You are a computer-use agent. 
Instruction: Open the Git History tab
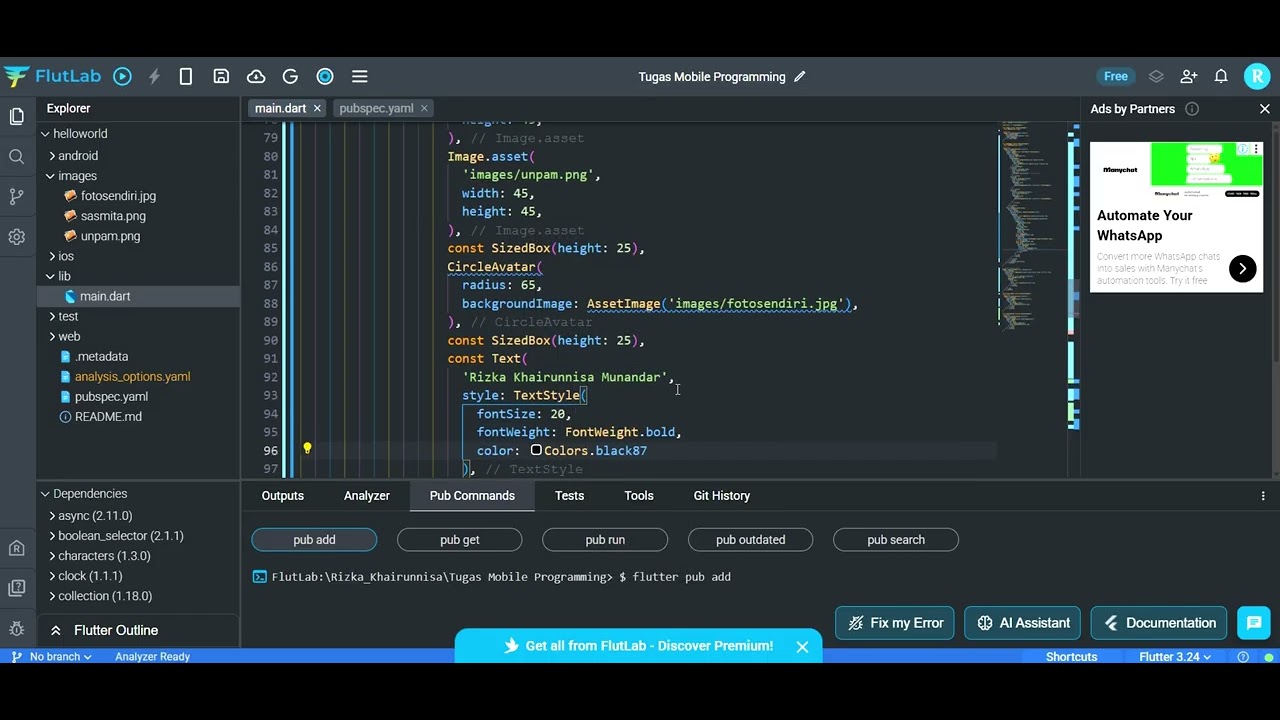pyautogui.click(x=722, y=496)
